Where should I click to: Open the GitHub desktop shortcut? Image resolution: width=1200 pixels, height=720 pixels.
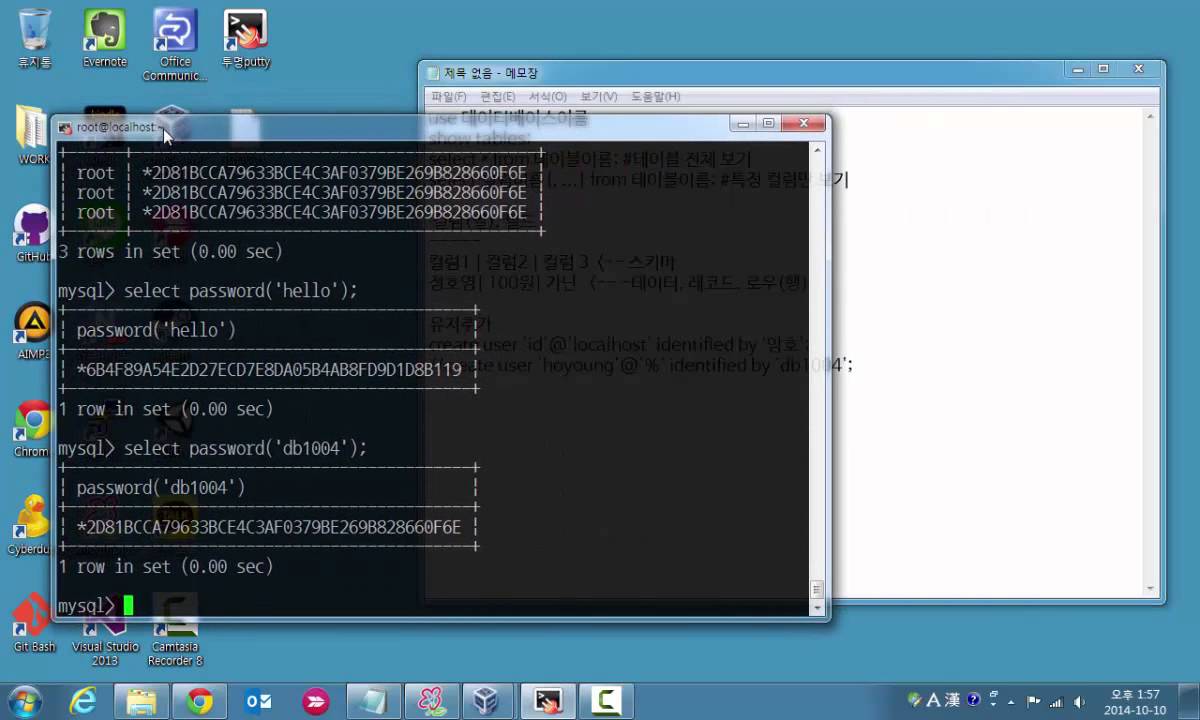coord(33,233)
